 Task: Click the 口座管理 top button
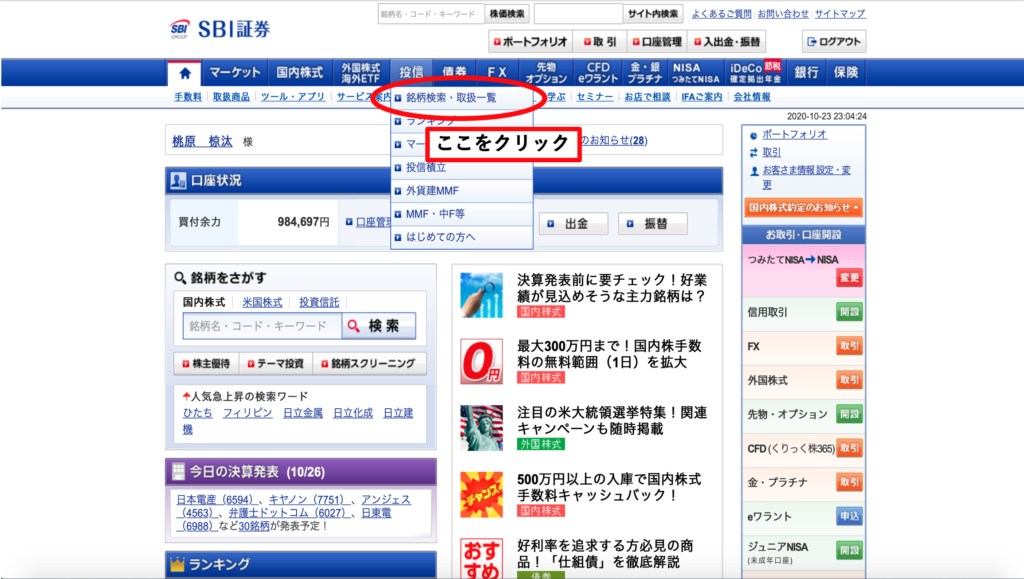[657, 42]
